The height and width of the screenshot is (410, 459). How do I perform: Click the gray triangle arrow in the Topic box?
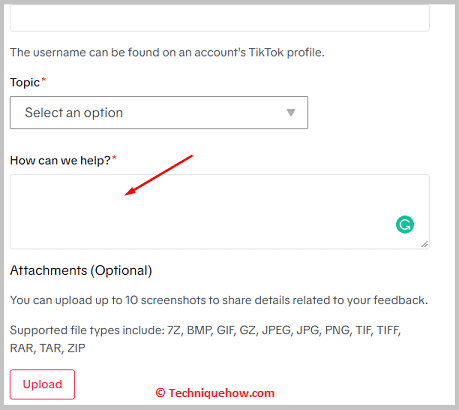click(x=291, y=113)
